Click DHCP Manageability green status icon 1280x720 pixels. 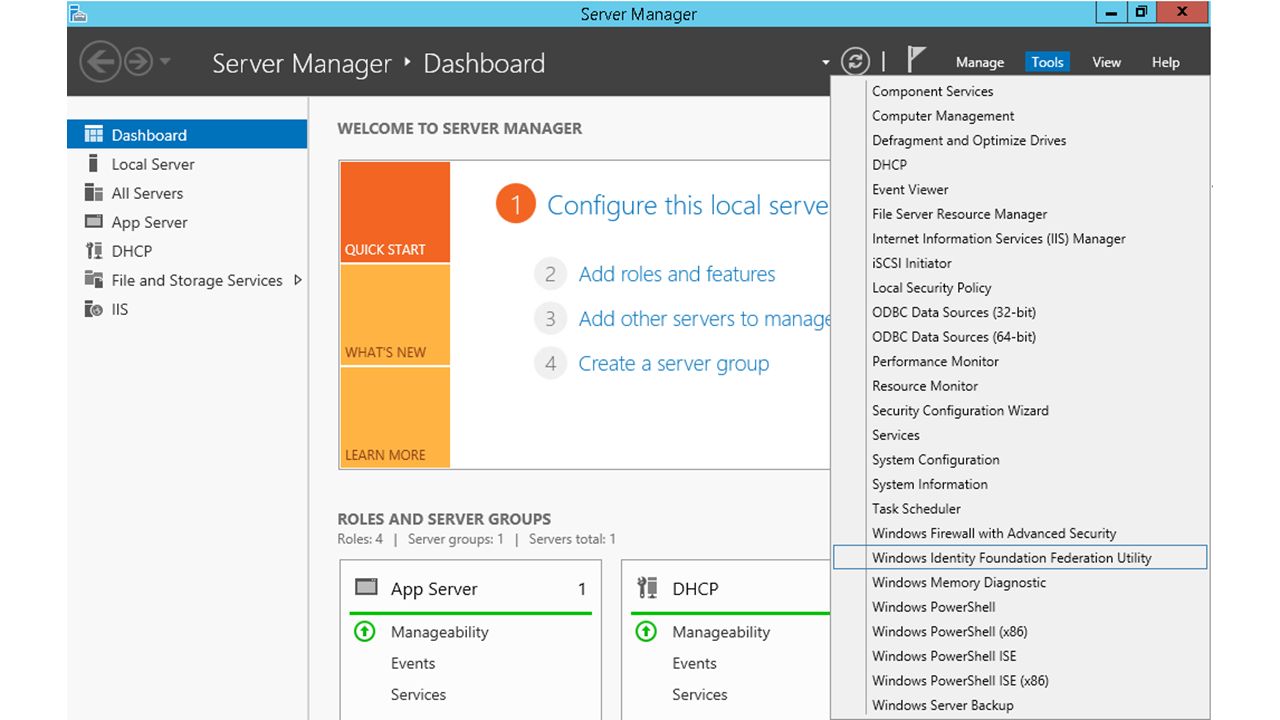[646, 632]
